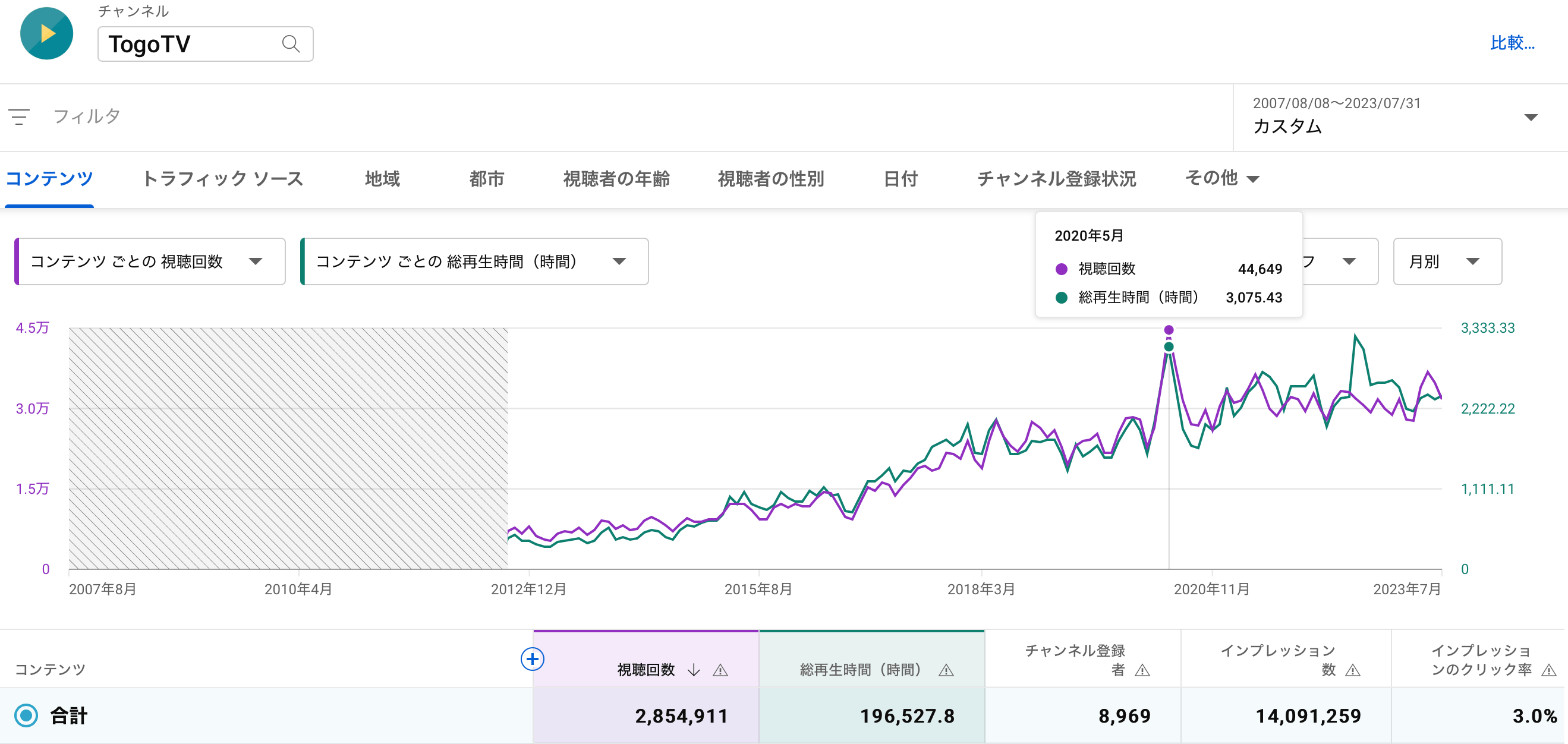
Task: Open 総再生時間（時間）metric dropdown
Action: (474, 261)
